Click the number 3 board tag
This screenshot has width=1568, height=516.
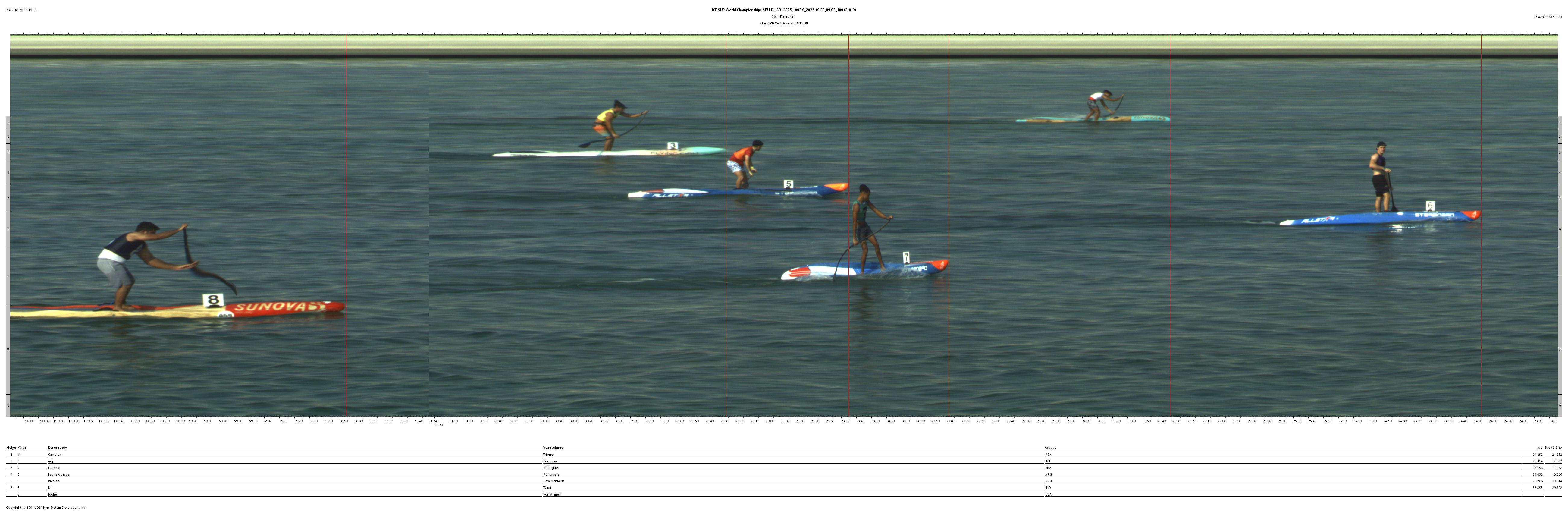pyautogui.click(x=672, y=146)
